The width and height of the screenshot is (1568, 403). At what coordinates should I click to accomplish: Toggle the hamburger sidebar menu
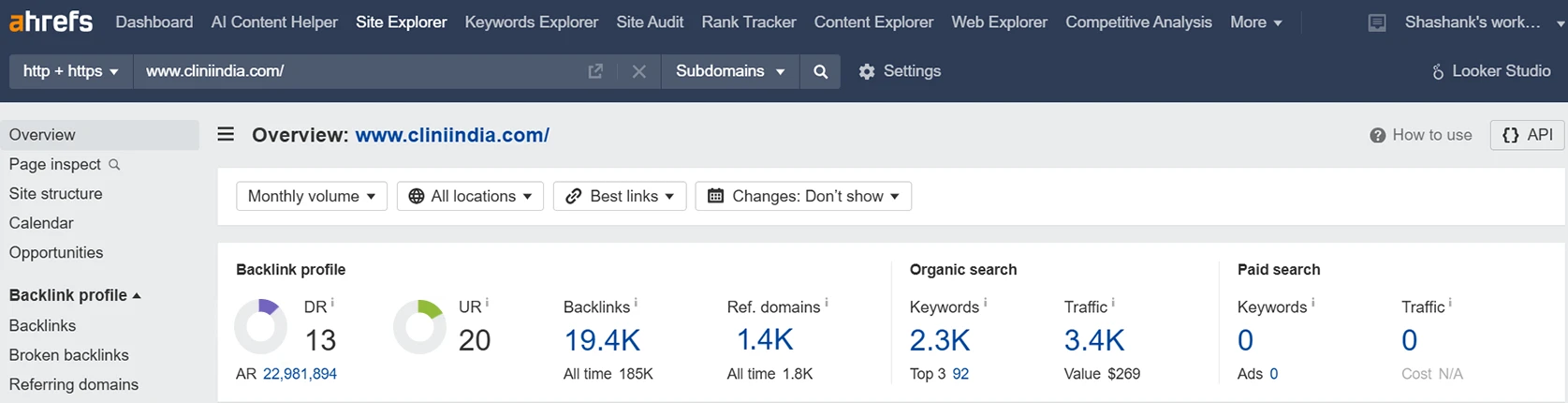[226, 134]
